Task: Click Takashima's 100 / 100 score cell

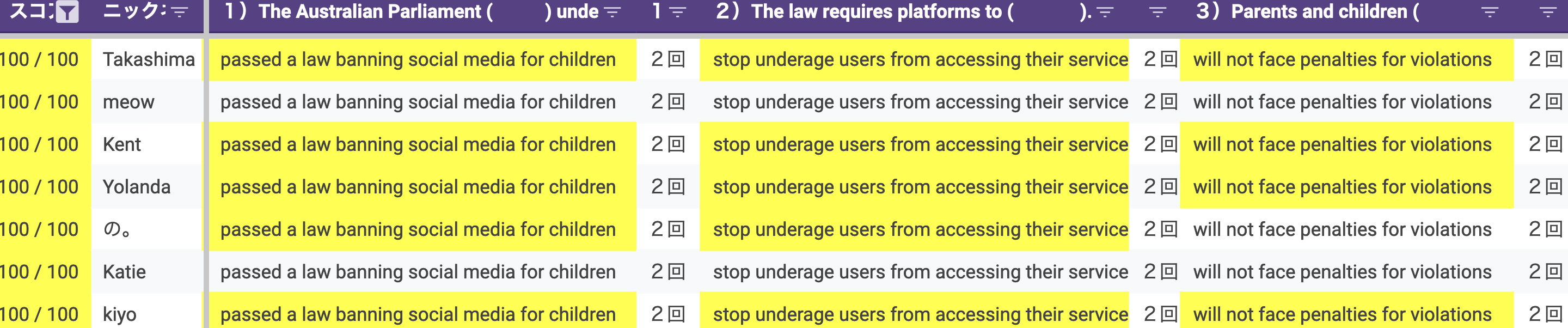Action: 40,60
